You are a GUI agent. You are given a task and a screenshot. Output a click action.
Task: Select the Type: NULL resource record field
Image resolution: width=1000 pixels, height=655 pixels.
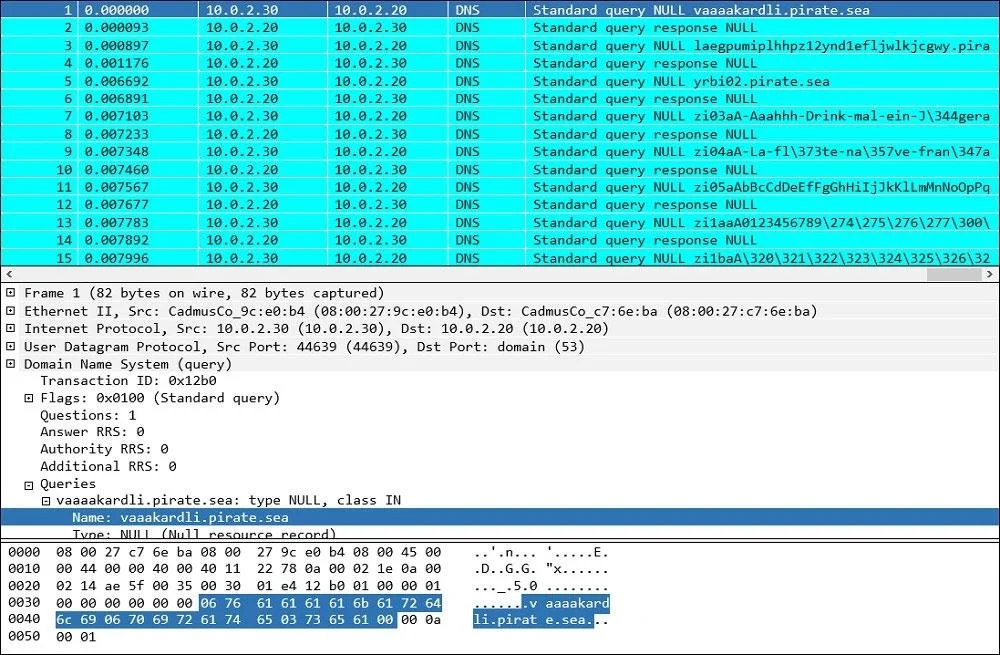click(x=204, y=534)
